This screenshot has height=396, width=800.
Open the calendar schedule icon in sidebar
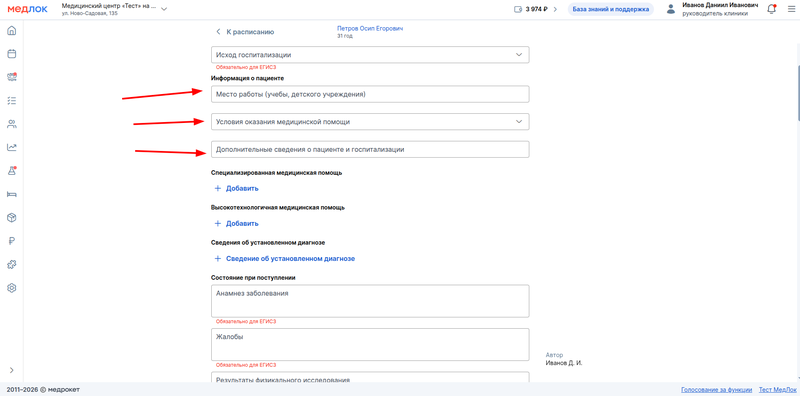12,54
